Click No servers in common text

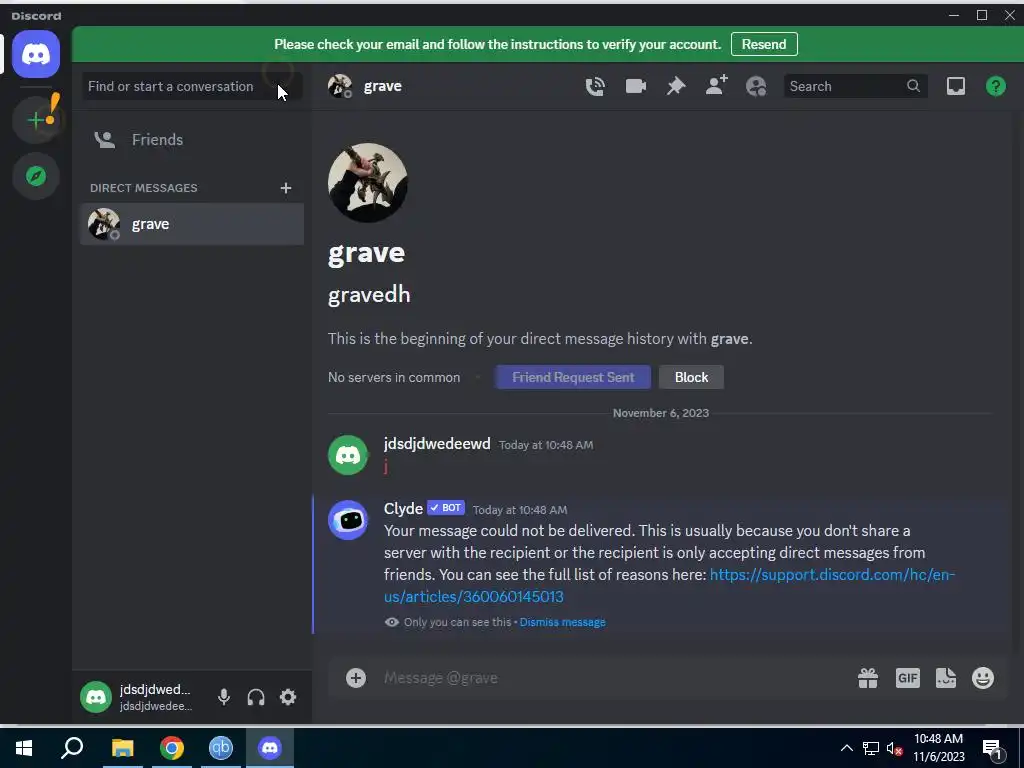pyautogui.click(x=394, y=377)
